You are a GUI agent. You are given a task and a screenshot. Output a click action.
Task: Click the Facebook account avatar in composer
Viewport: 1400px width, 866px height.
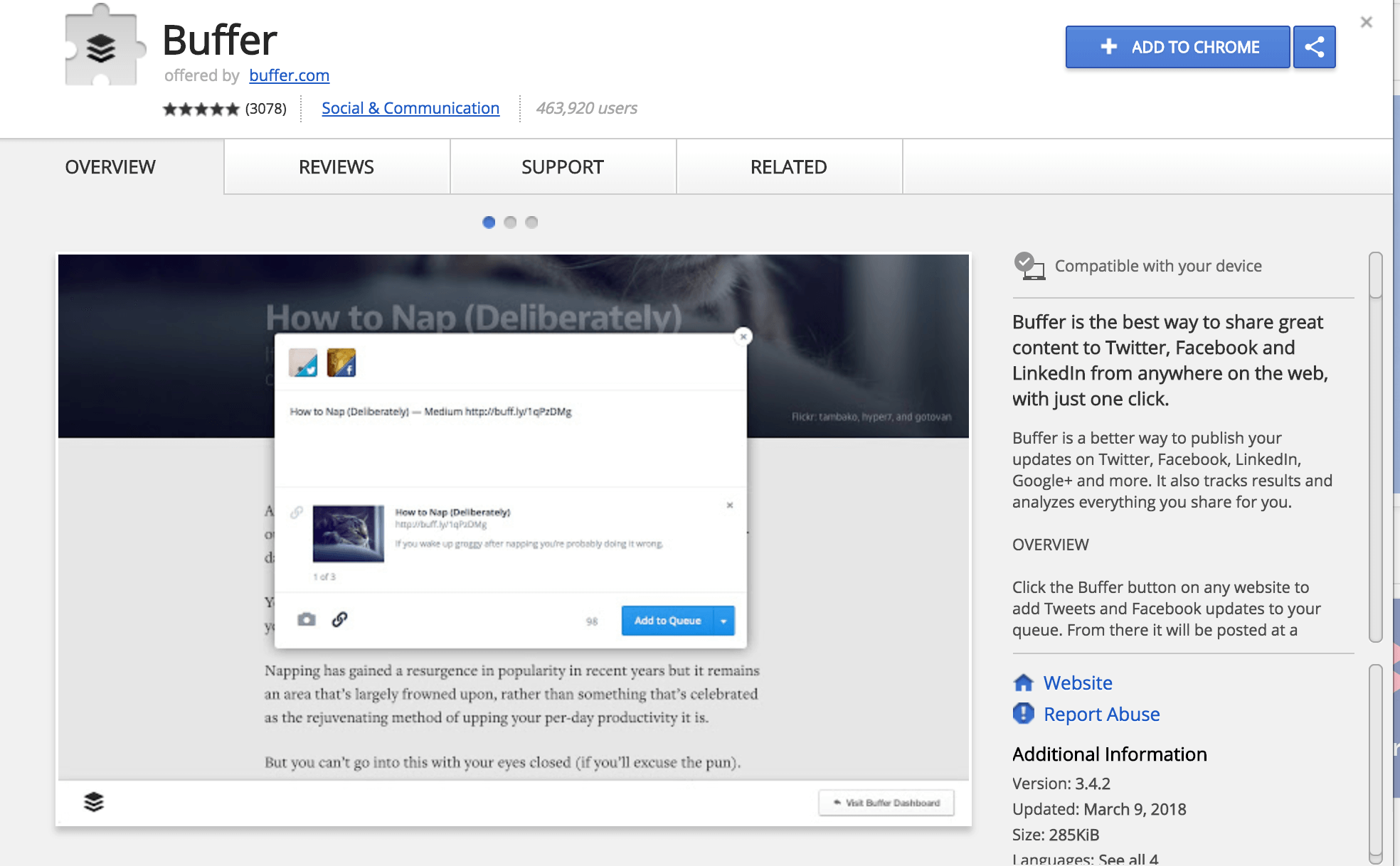[x=341, y=363]
